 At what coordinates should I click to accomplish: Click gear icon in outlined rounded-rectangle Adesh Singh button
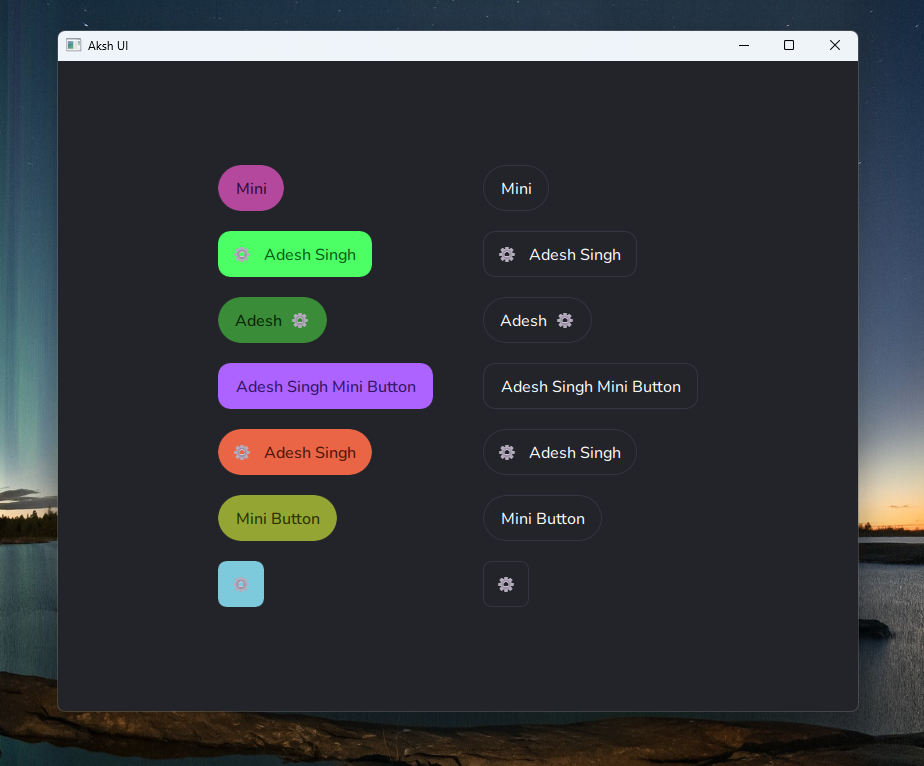(507, 254)
